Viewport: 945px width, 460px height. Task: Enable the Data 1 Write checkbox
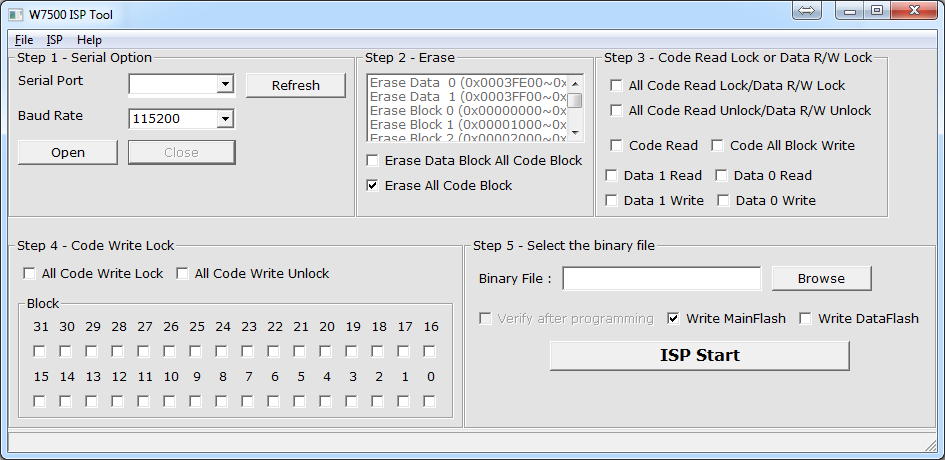pos(611,200)
